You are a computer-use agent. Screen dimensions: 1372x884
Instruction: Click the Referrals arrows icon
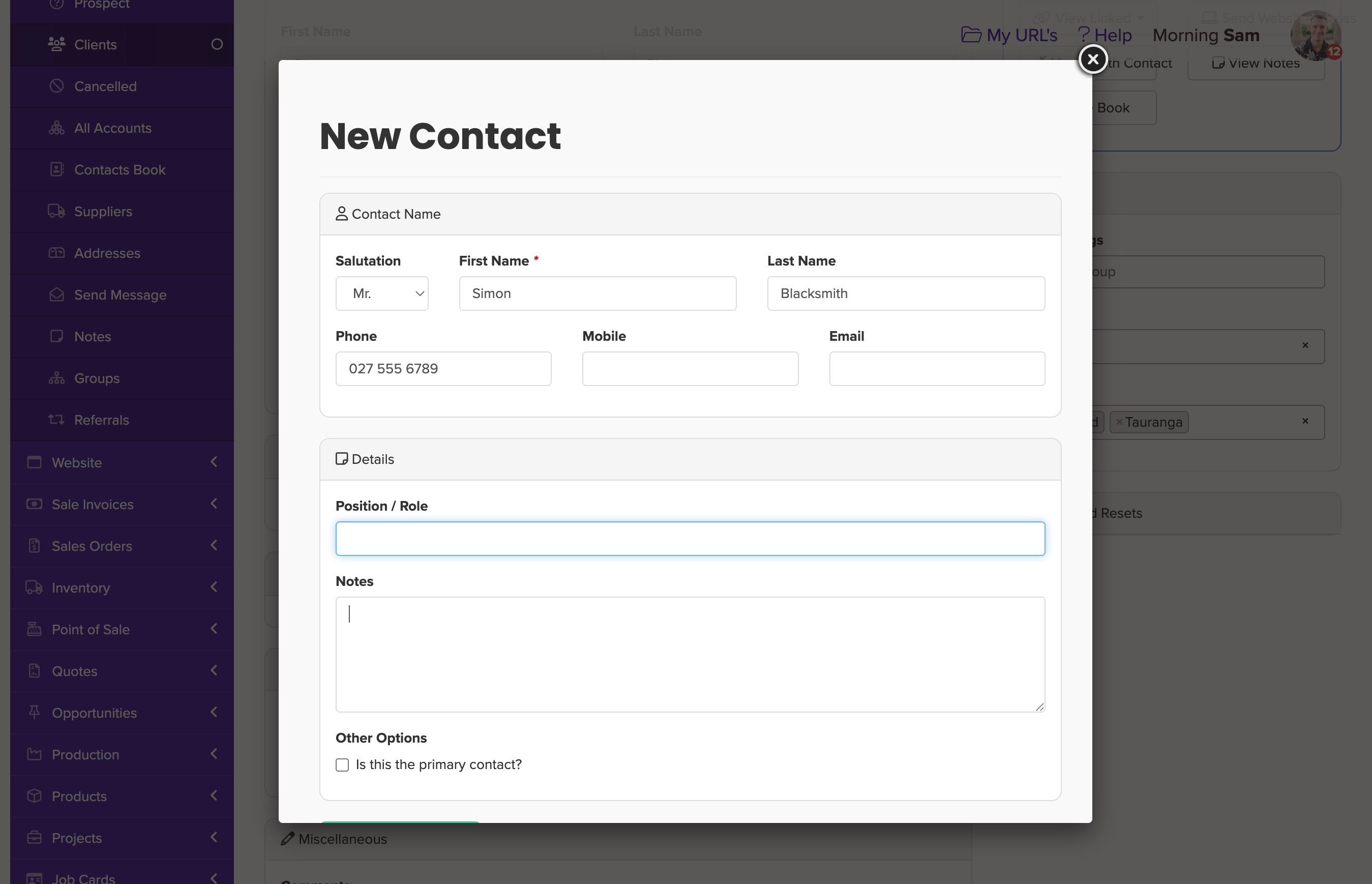pyautogui.click(x=56, y=420)
